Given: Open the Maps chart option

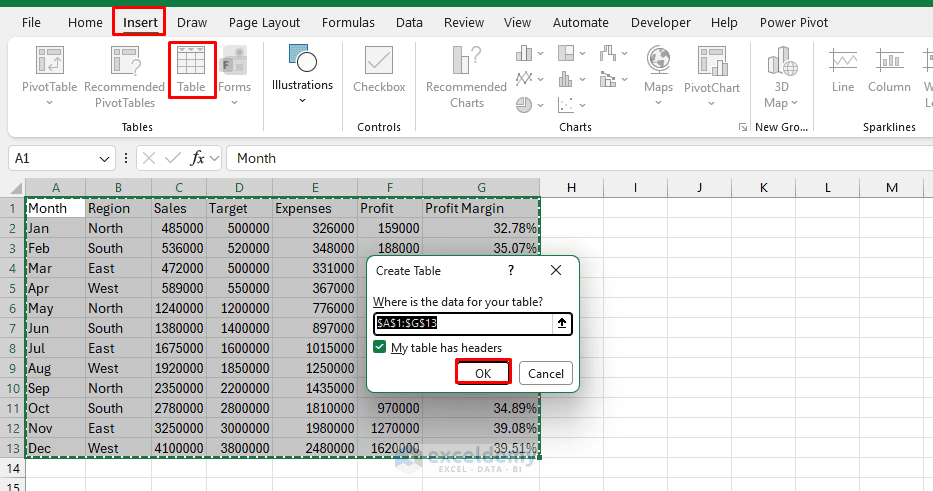Looking at the screenshot, I should [x=658, y=76].
